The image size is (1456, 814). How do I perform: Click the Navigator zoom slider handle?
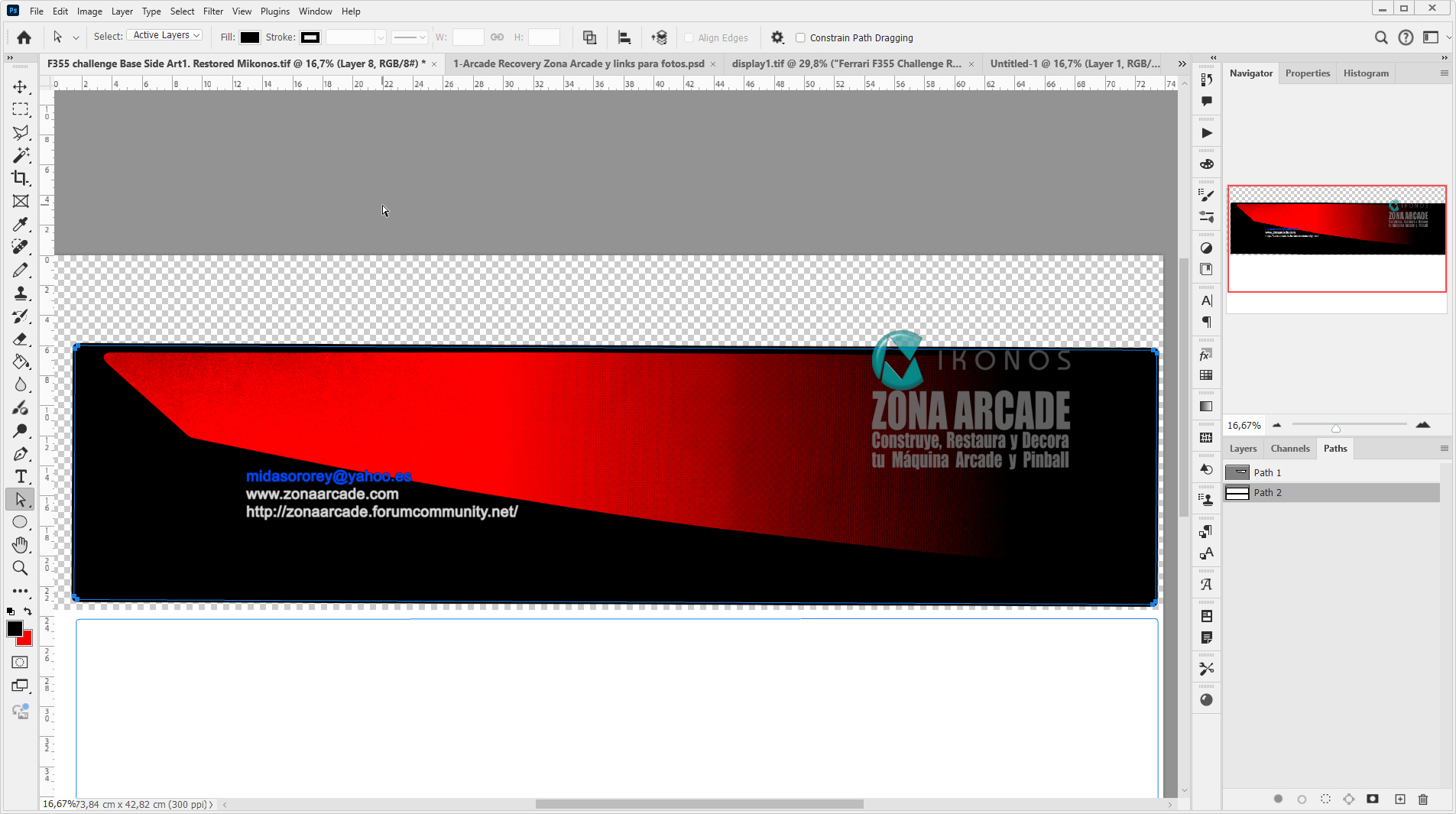(1336, 428)
